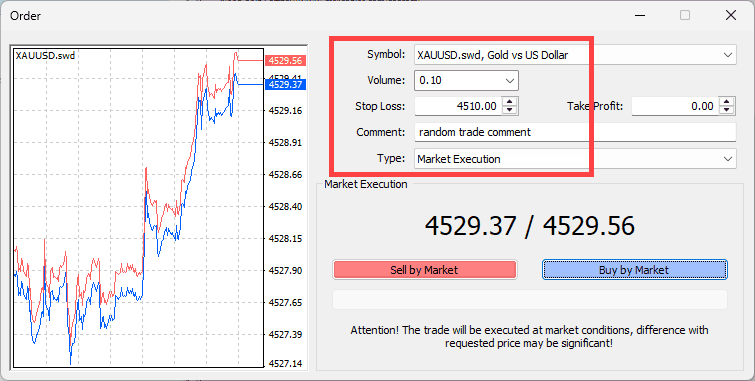Click the 4528.91 price axis label
Image resolution: width=755 pixels, height=381 pixels.
coord(286,143)
